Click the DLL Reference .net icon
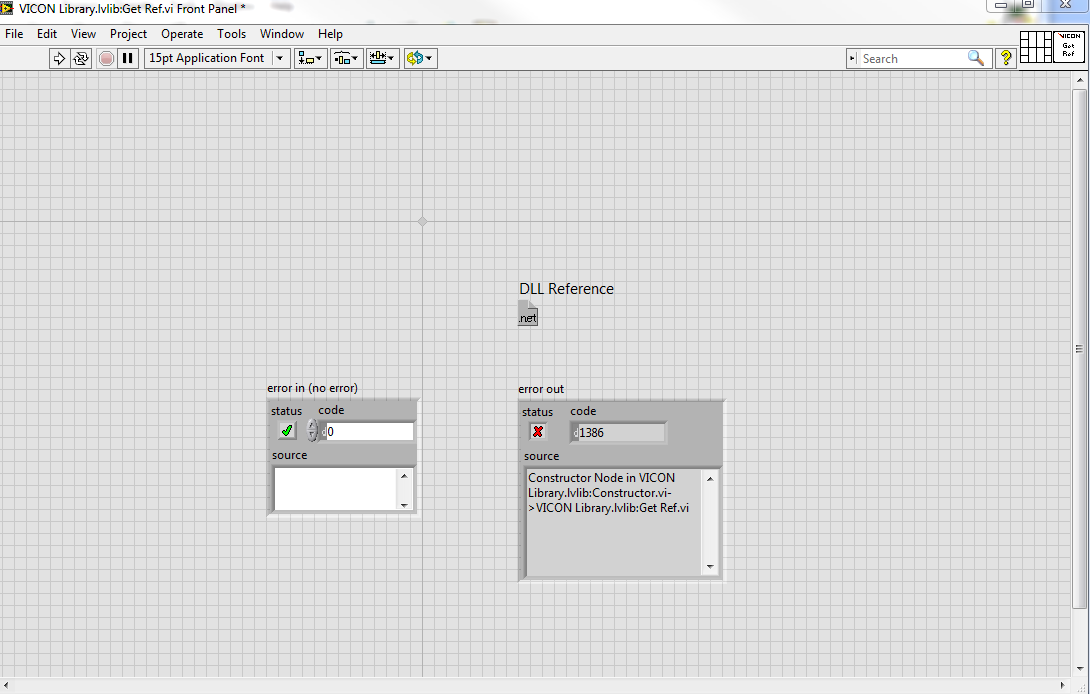 (528, 313)
